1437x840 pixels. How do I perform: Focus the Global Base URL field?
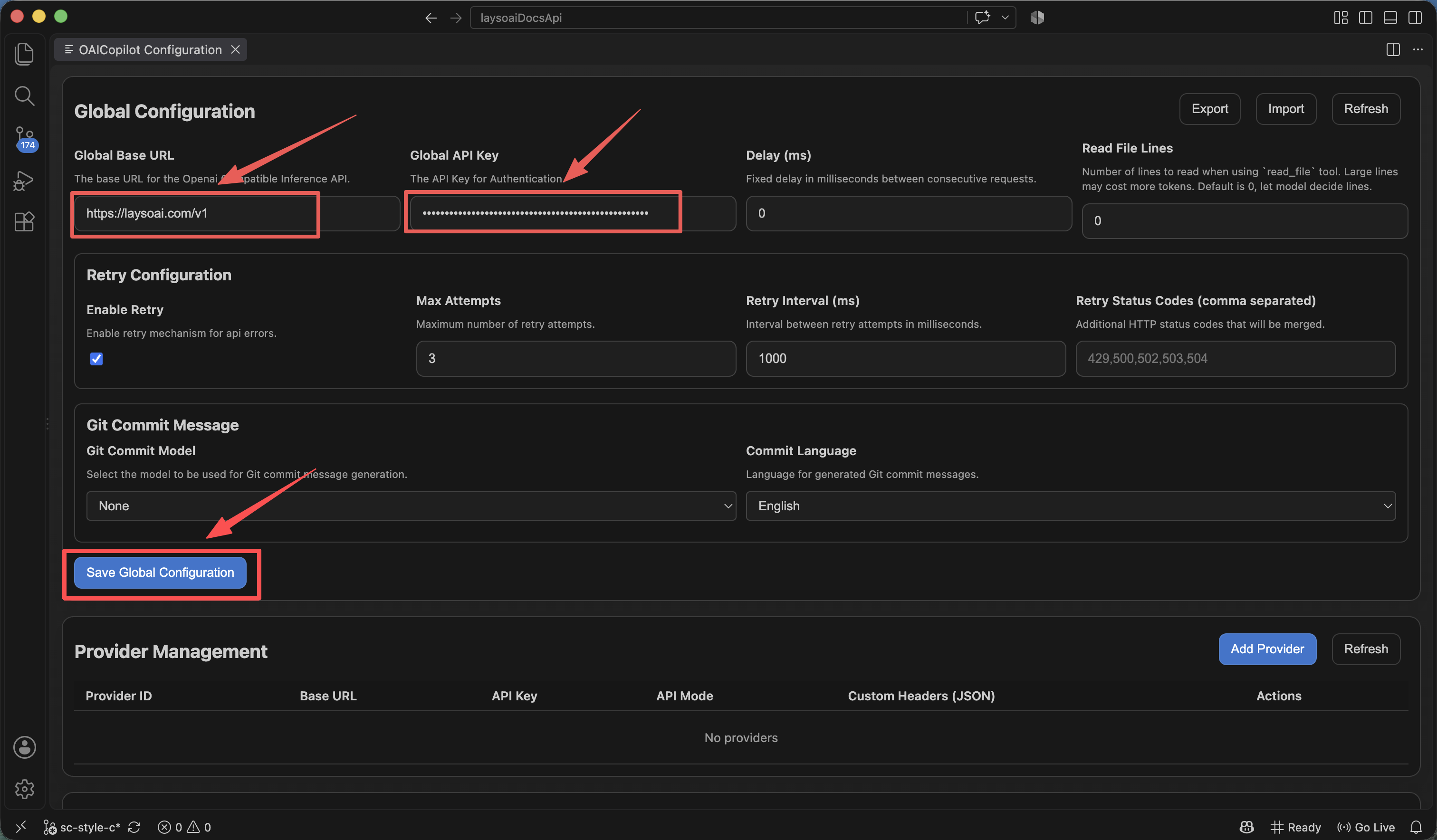[x=237, y=213]
